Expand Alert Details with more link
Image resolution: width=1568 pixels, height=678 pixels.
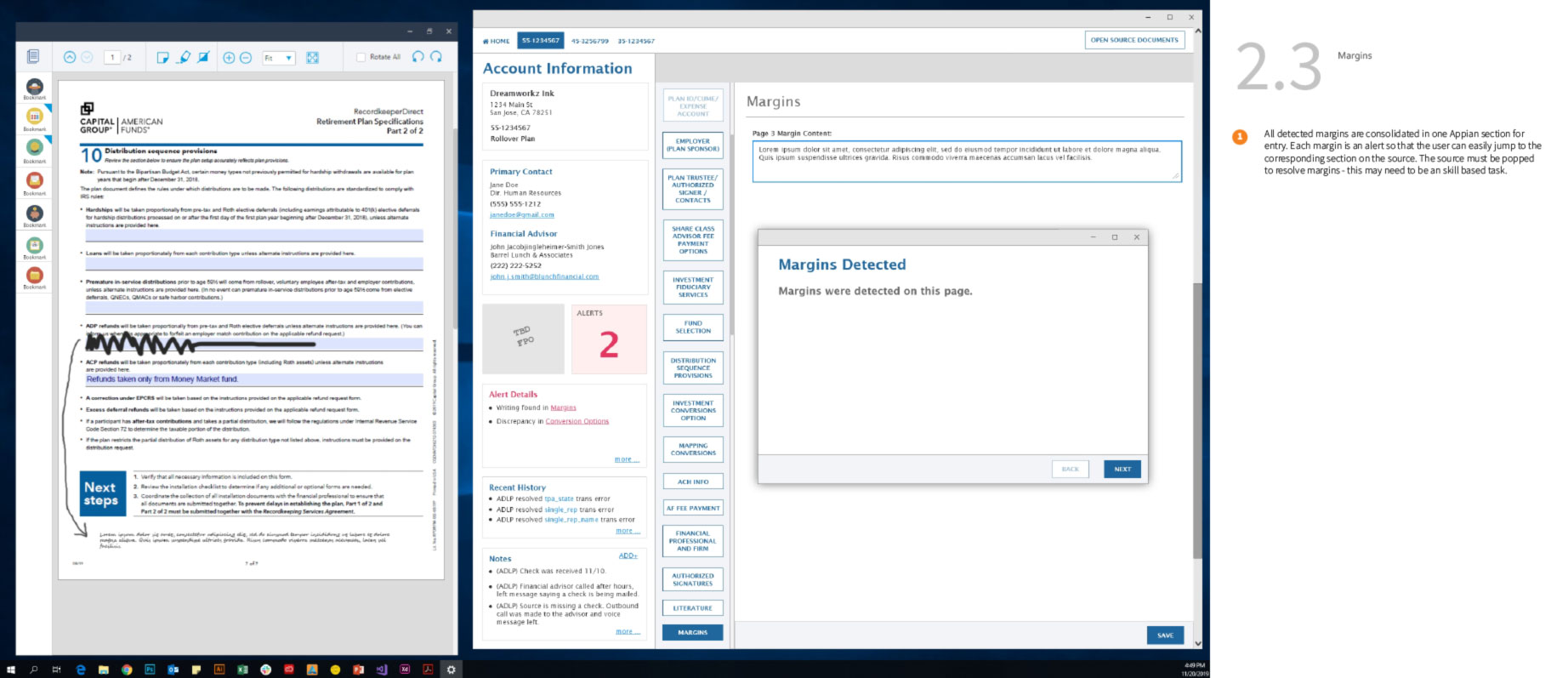click(x=627, y=459)
